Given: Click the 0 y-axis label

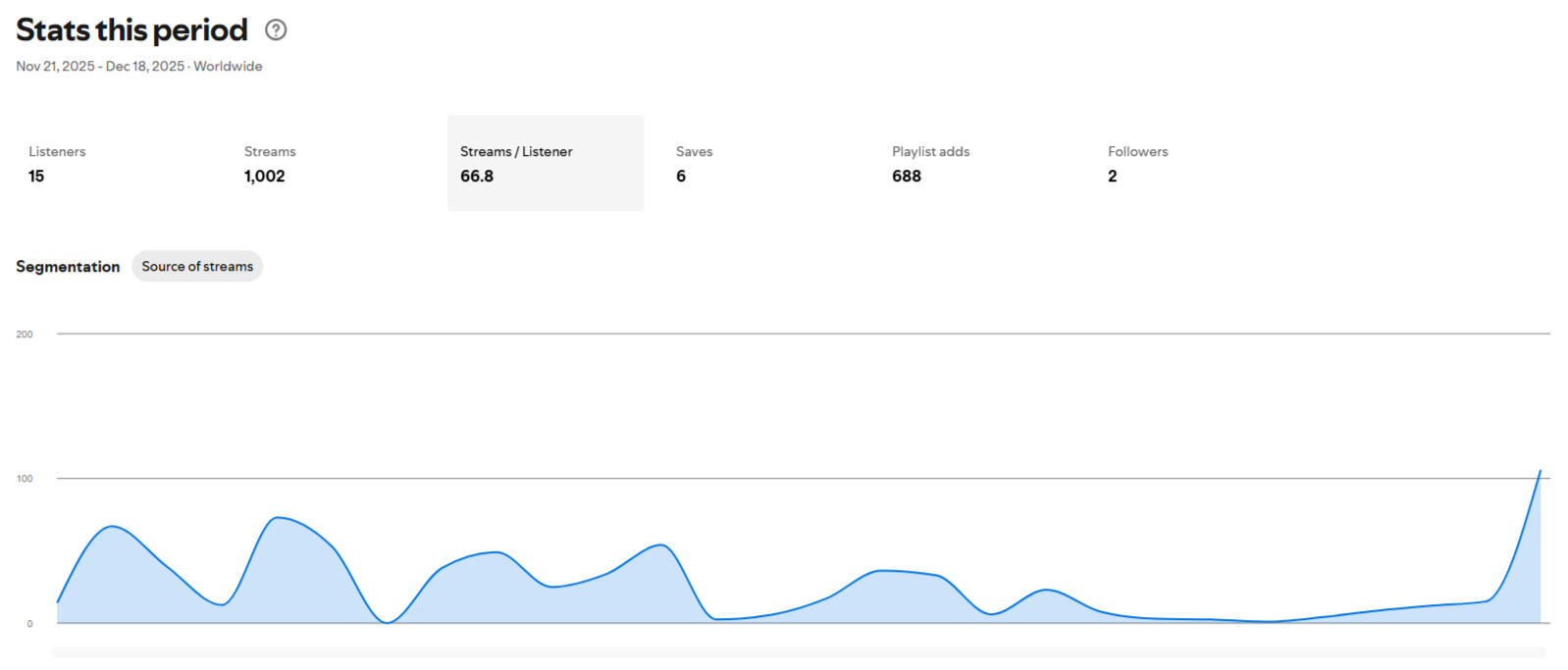Looking at the screenshot, I should (x=29, y=624).
